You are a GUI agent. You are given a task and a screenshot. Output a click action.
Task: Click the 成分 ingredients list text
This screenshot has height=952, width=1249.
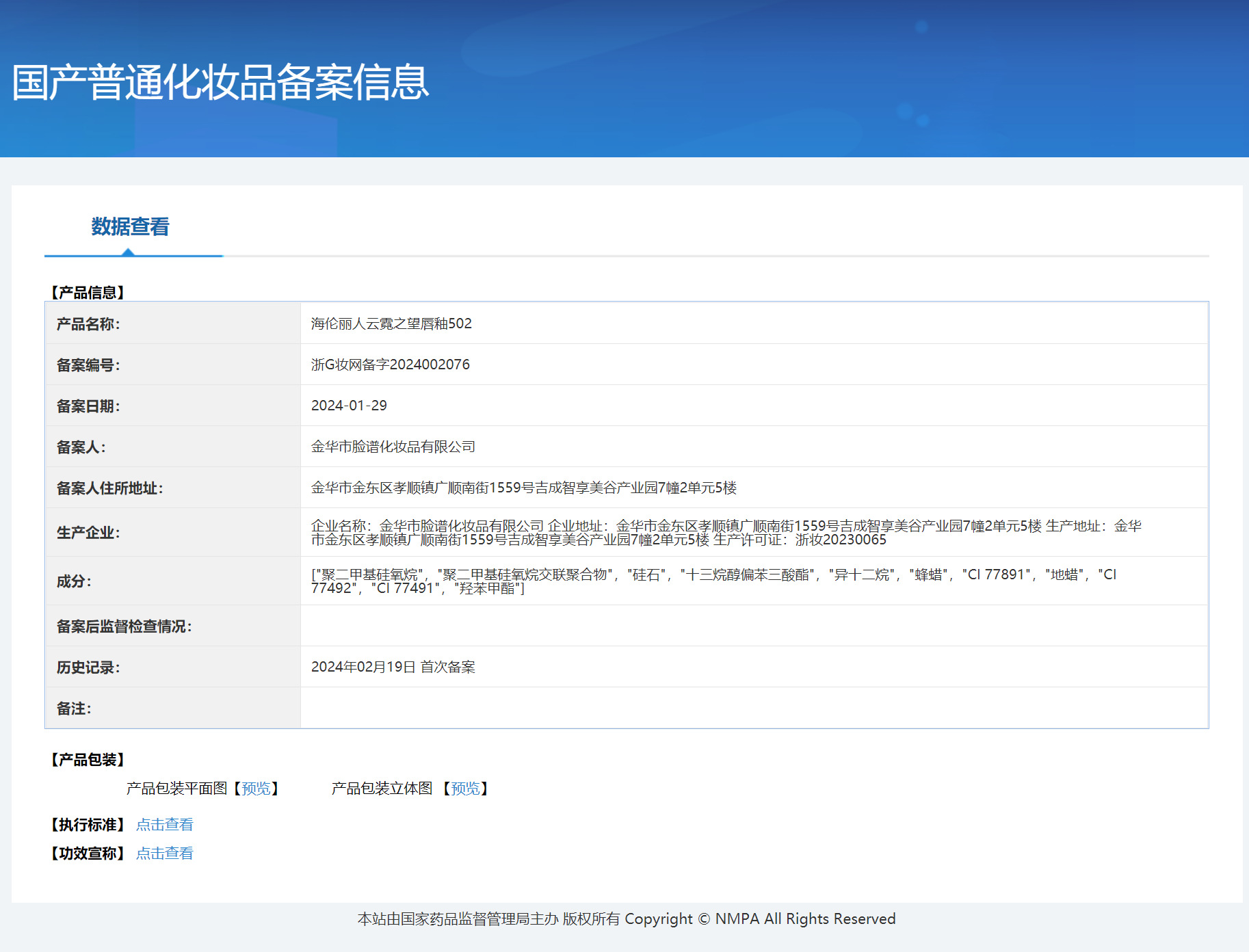click(x=714, y=581)
